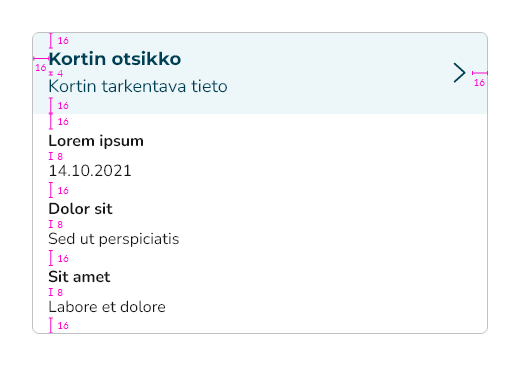The width and height of the screenshot is (525, 368).
Task: Click the 4 spacing marker below title
Action: click(56, 73)
